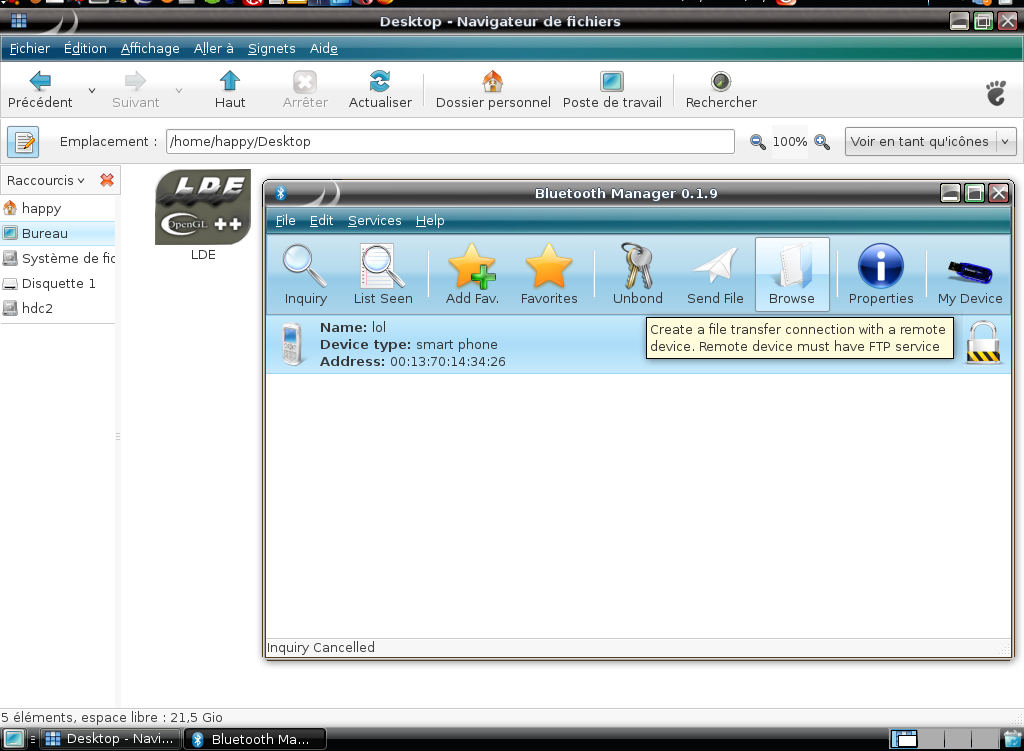Go up one folder with Haut
The image size is (1024, 751).
point(230,90)
